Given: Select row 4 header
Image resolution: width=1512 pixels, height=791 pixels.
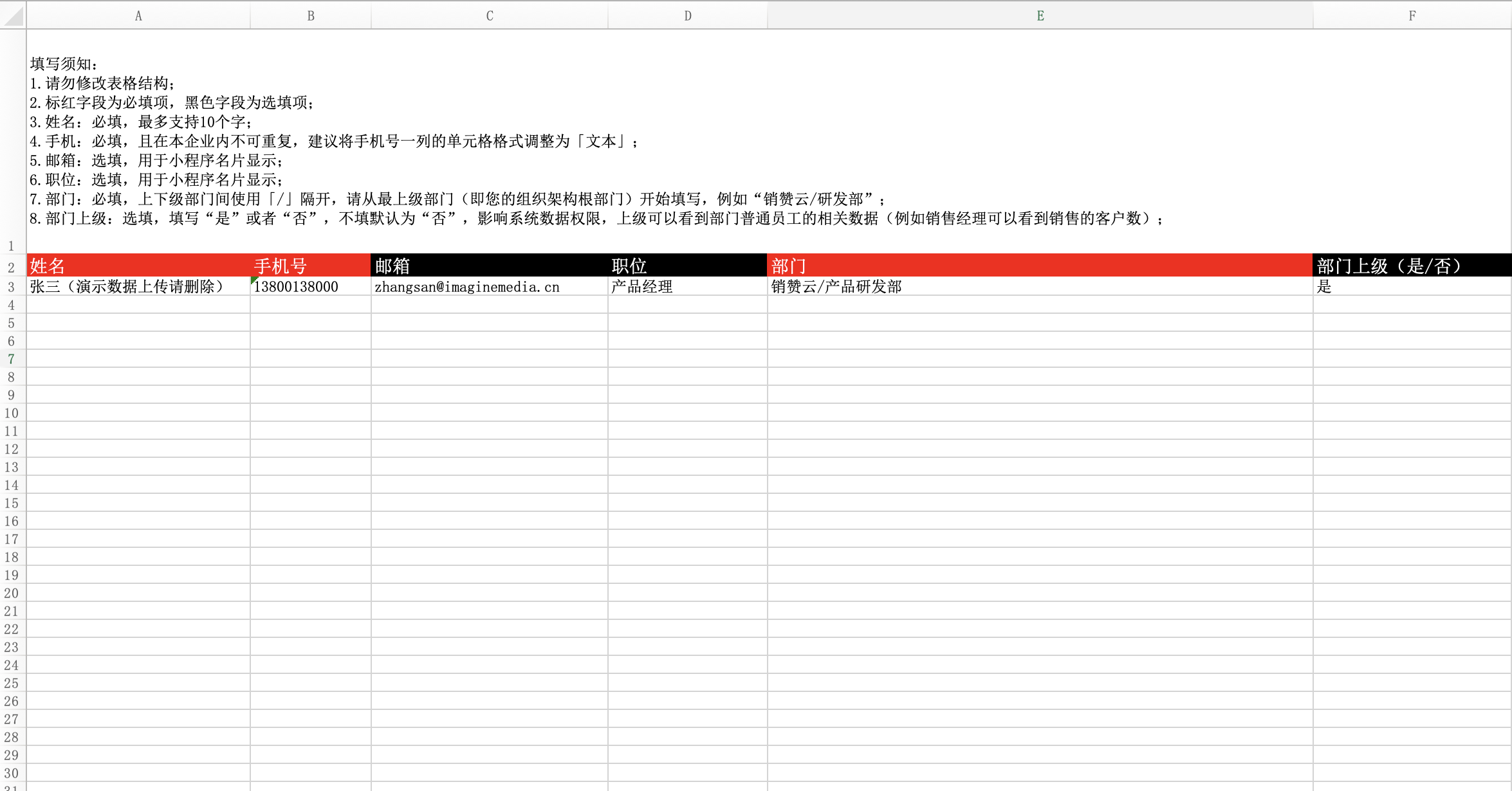Looking at the screenshot, I should click(12, 305).
